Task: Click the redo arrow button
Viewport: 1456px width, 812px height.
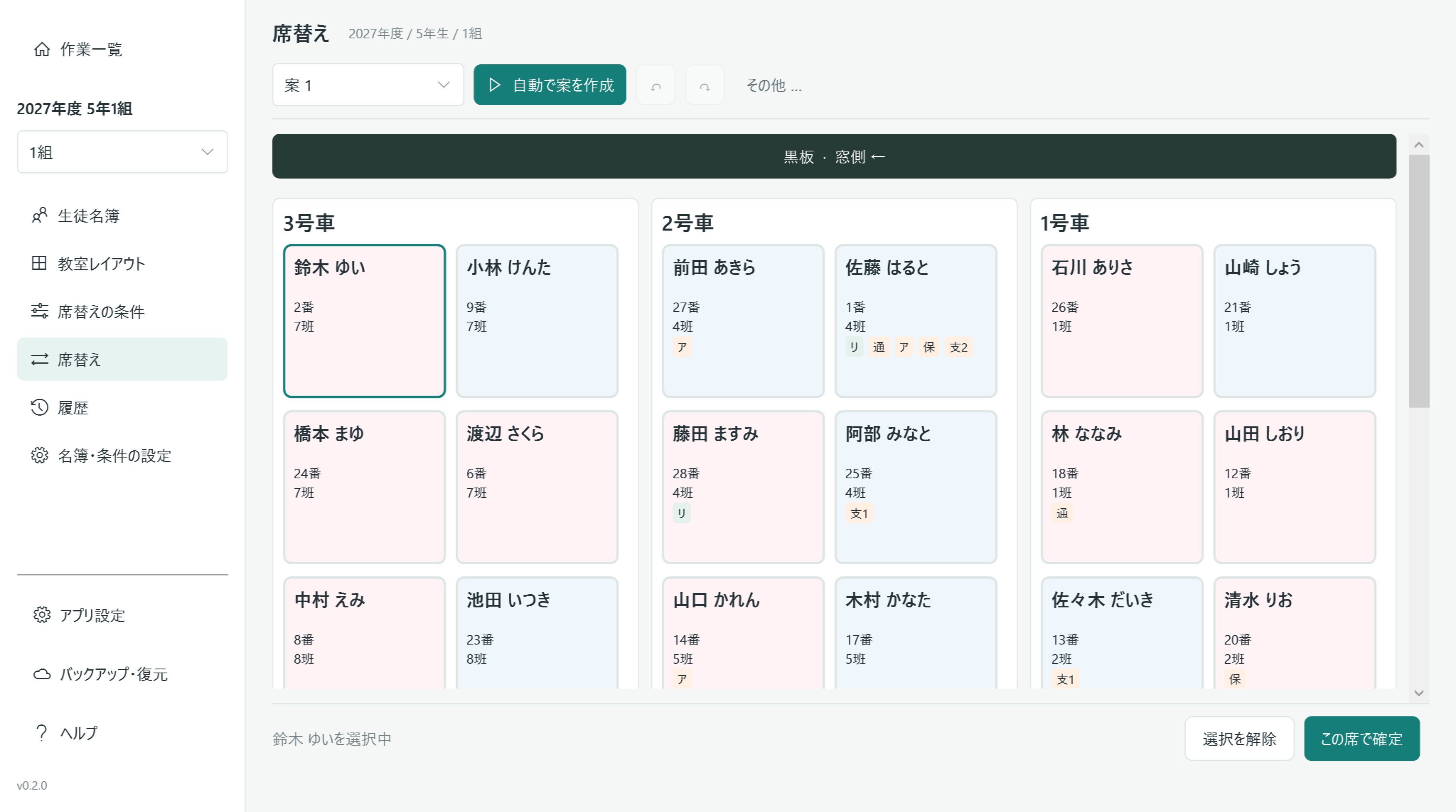Action: click(x=704, y=86)
